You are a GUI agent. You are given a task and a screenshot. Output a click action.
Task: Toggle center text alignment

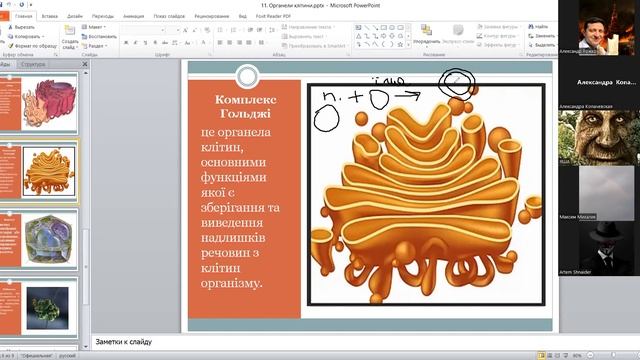(229, 42)
